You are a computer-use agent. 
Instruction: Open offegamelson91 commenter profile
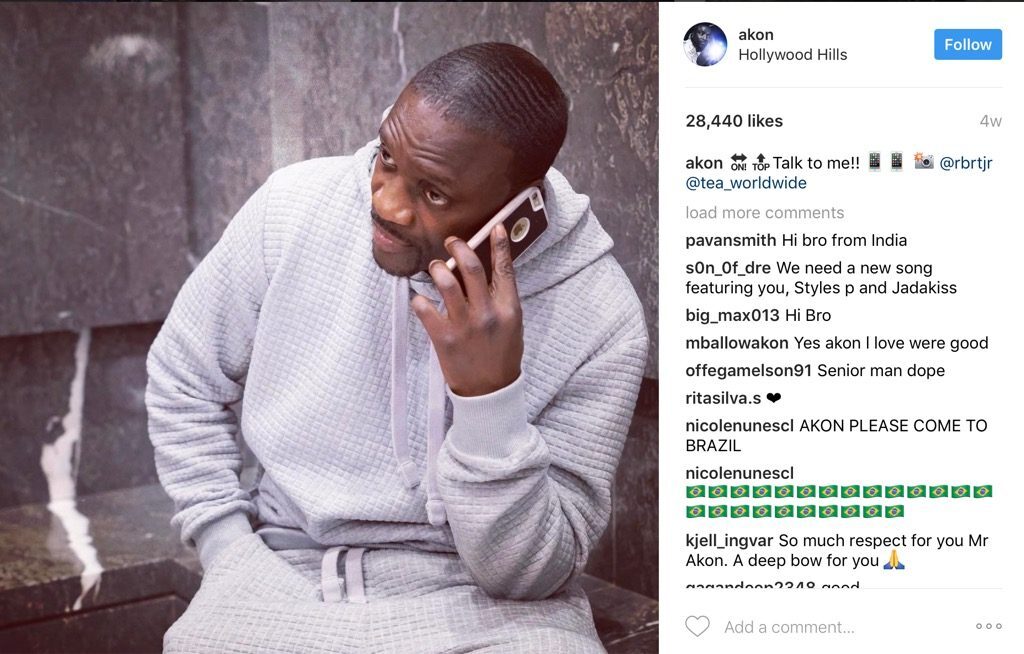748,370
